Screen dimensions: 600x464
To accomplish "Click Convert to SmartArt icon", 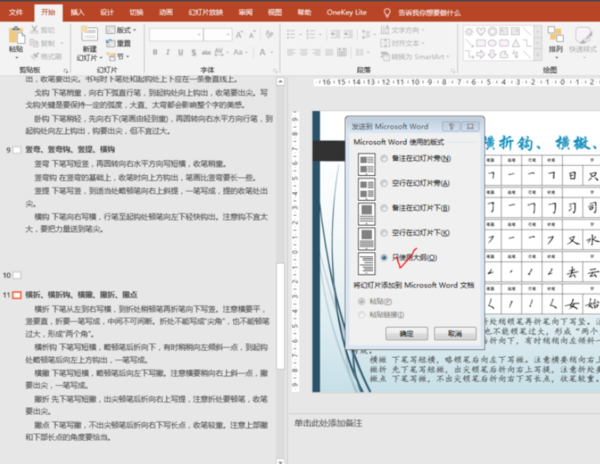I will [385, 56].
